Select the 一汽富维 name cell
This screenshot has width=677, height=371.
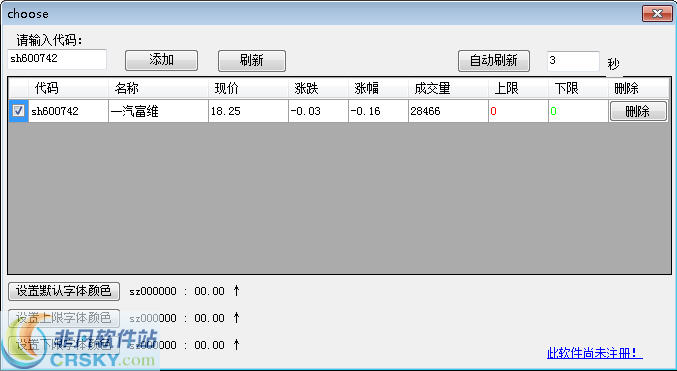[158, 111]
